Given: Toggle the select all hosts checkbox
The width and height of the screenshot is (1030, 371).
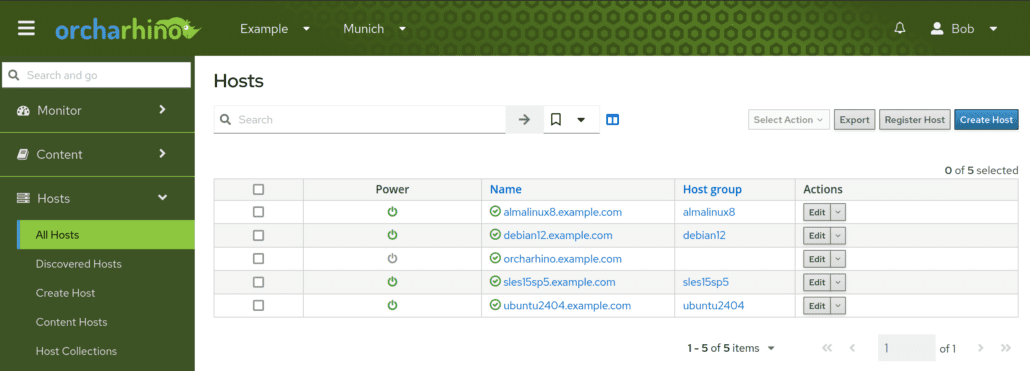Looking at the screenshot, I should pyautogui.click(x=258, y=189).
